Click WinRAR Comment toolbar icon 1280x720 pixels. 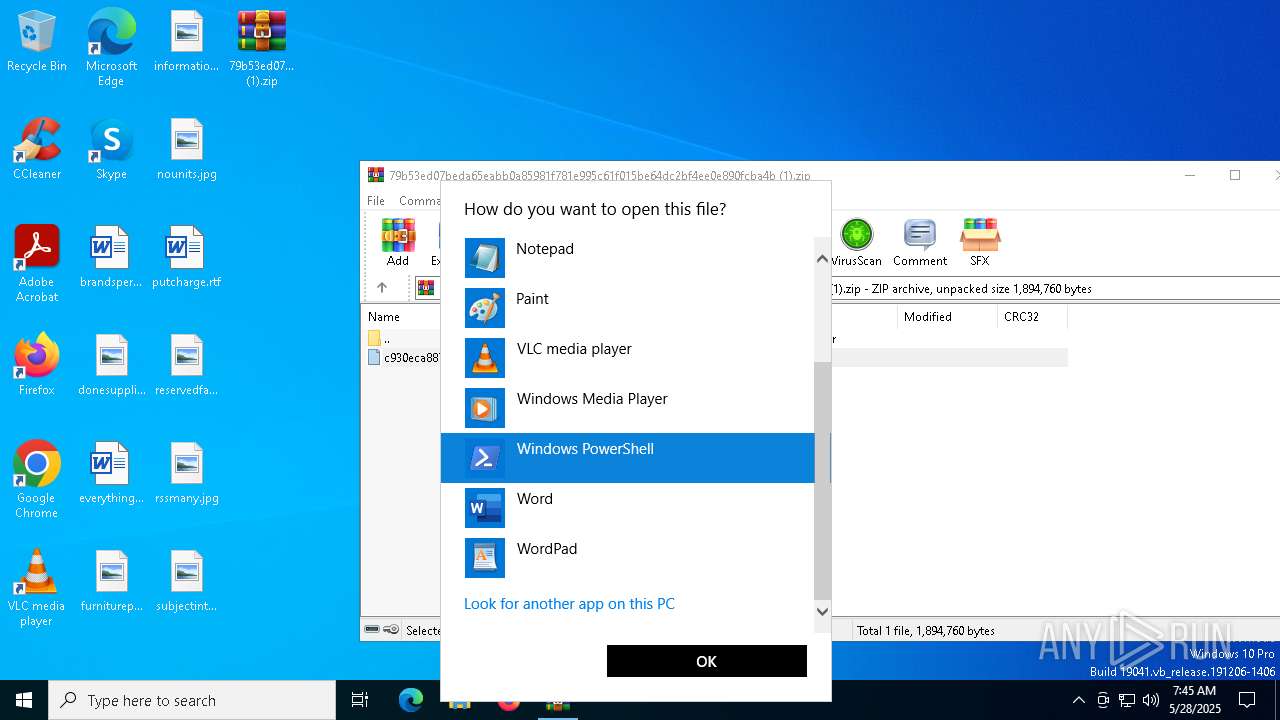pyautogui.click(x=920, y=243)
